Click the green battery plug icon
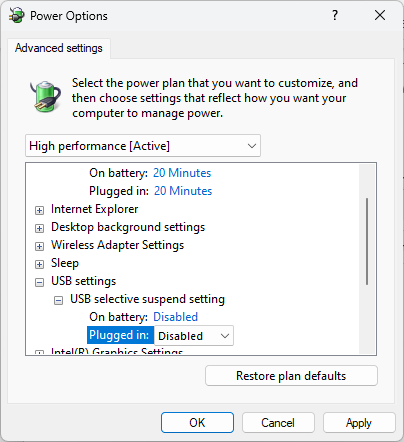 45,97
